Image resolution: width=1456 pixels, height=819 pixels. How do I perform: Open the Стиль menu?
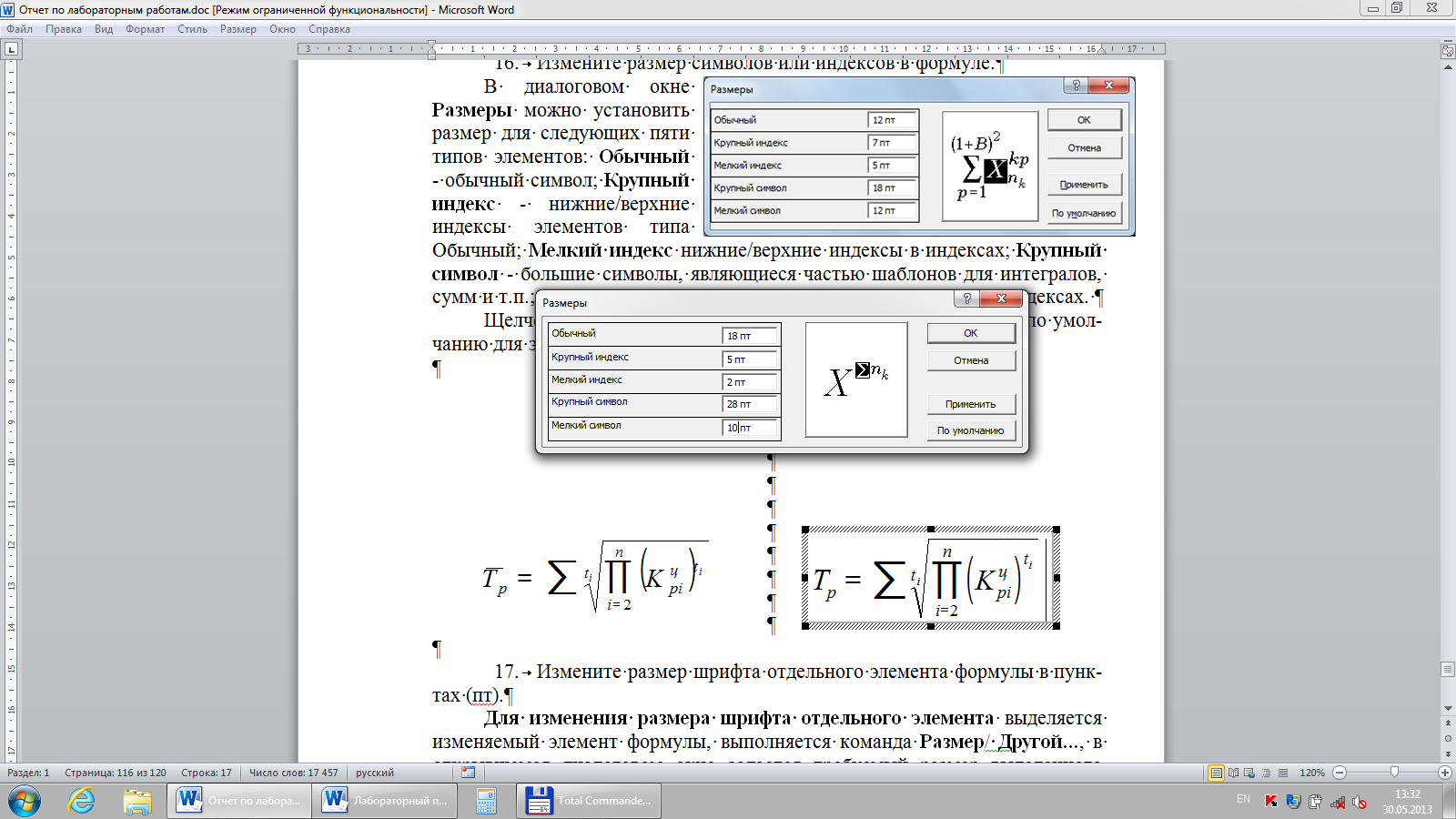pos(192,29)
